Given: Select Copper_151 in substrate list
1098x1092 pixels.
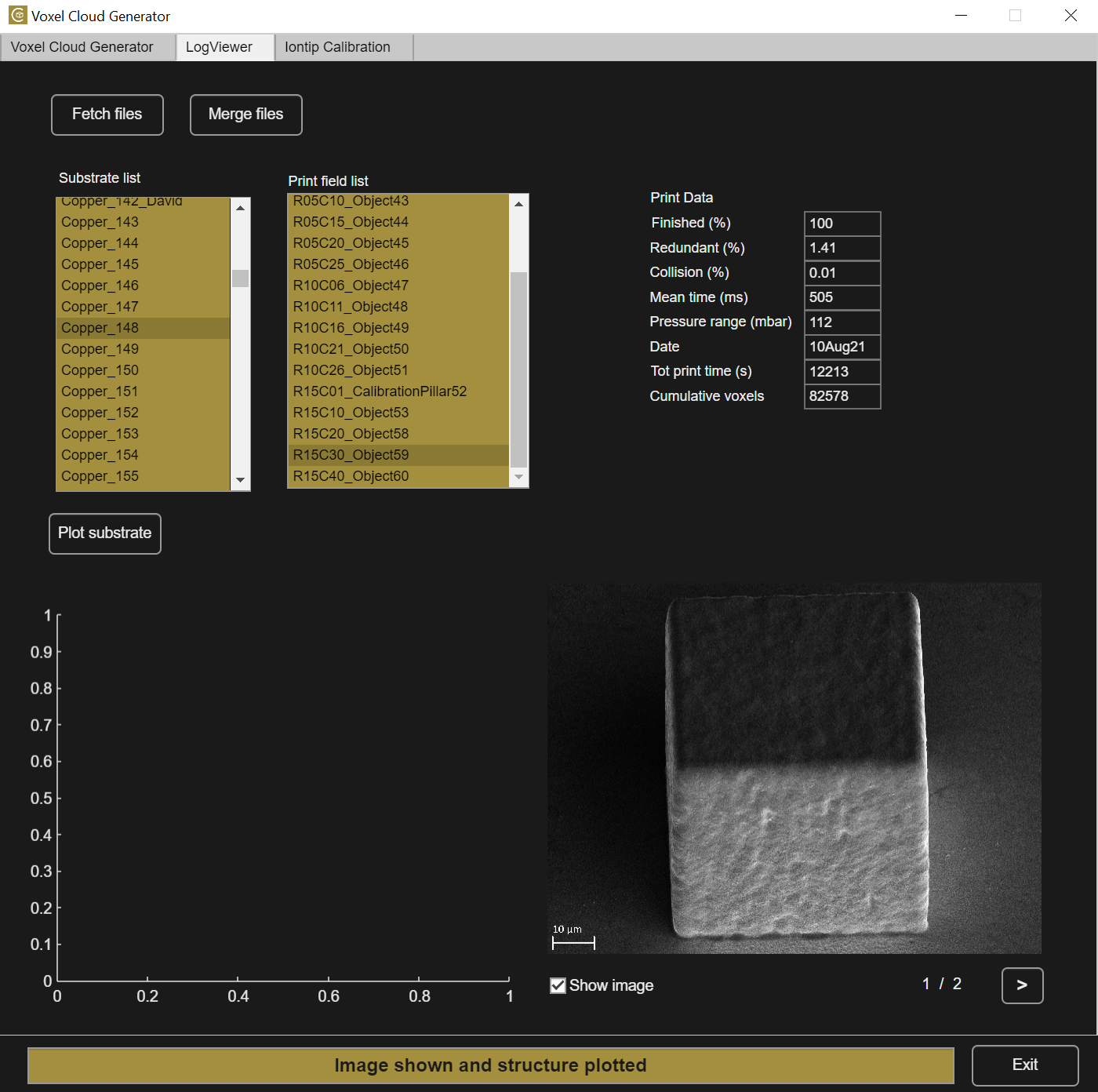Looking at the screenshot, I should pyautogui.click(x=144, y=391).
